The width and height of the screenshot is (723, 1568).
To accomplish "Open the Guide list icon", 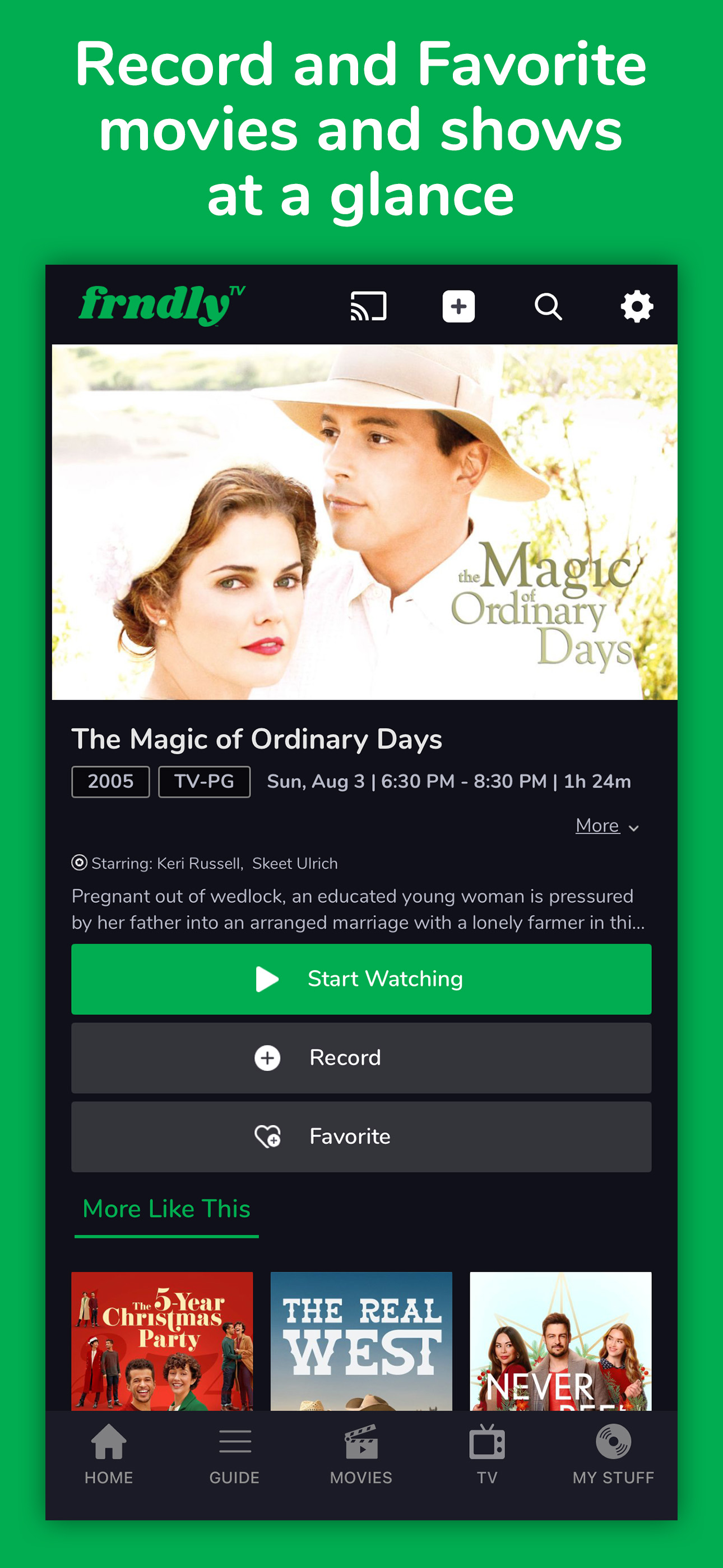I will pyautogui.click(x=235, y=1454).
